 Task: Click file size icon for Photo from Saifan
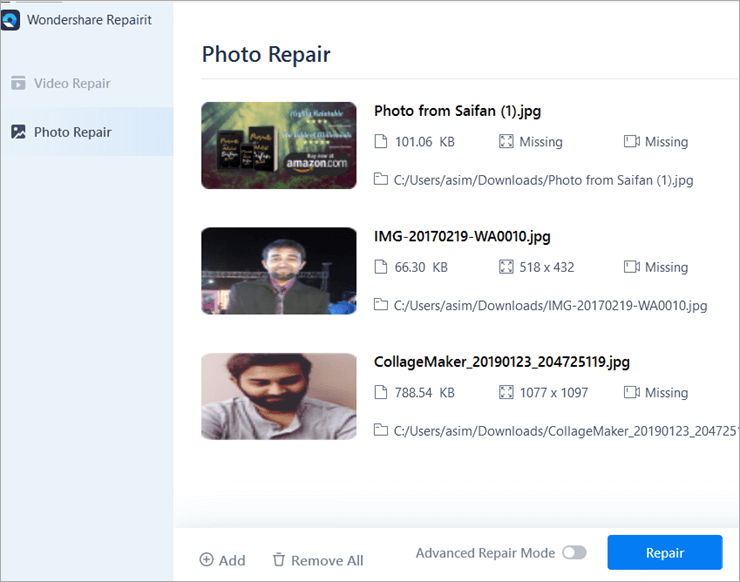pos(380,142)
